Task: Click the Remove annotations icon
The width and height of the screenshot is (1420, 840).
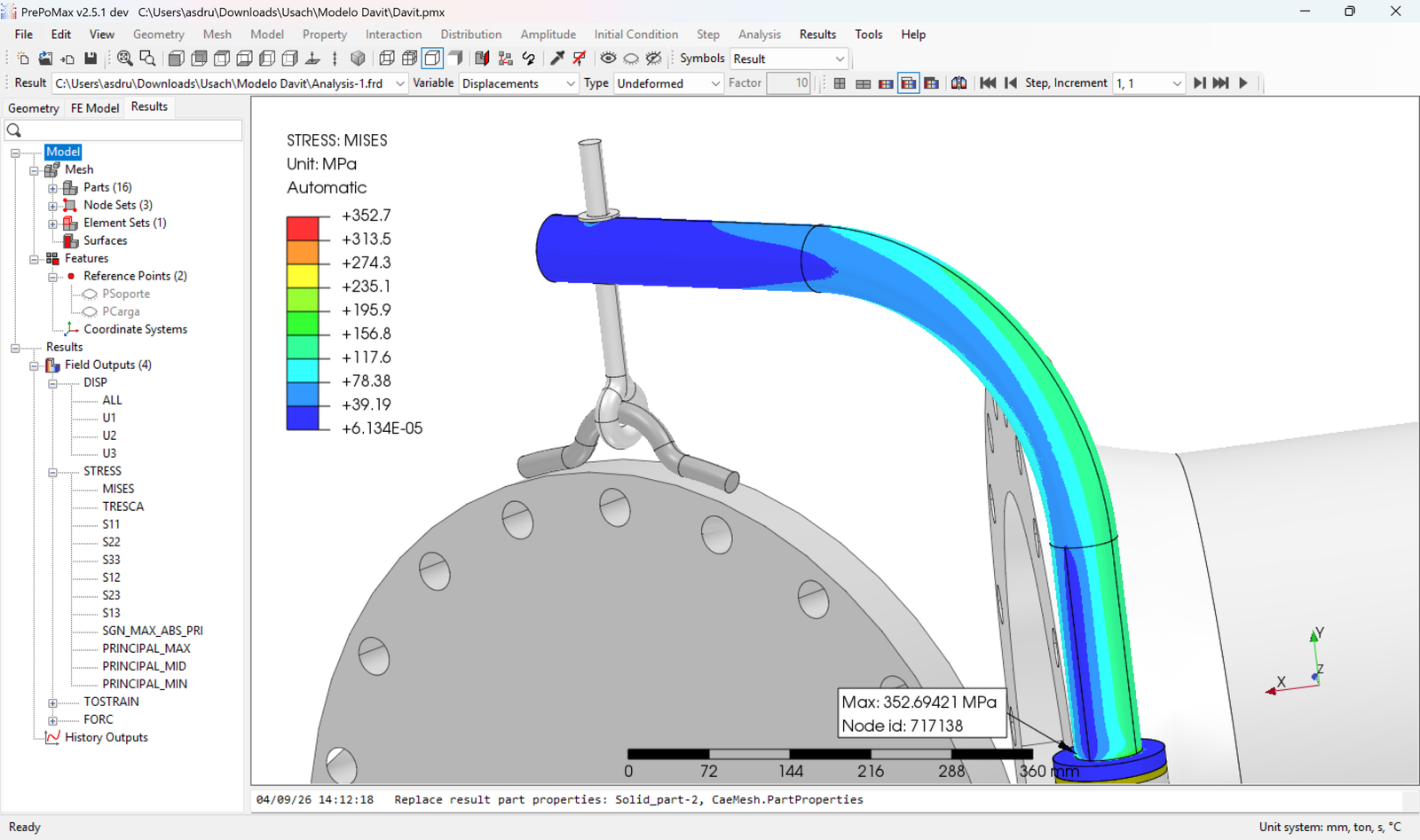Action: pos(580,59)
